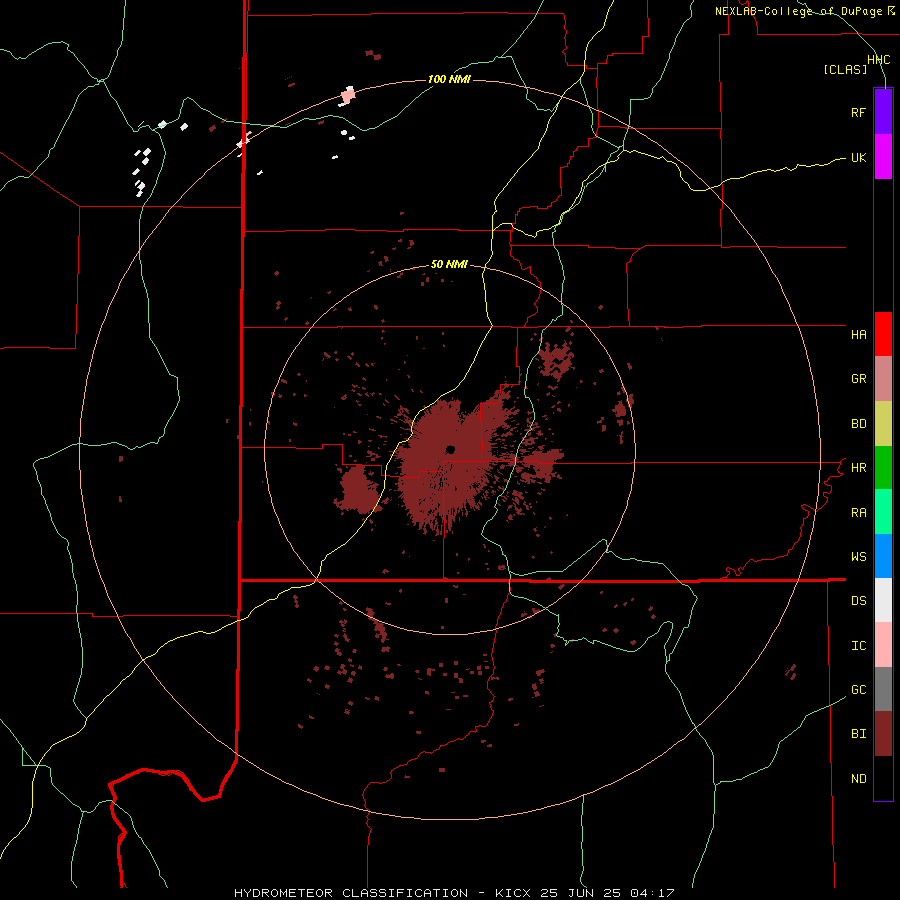Screen dimensions: 900x900
Task: Click the BD legend label
Action: tap(858, 424)
